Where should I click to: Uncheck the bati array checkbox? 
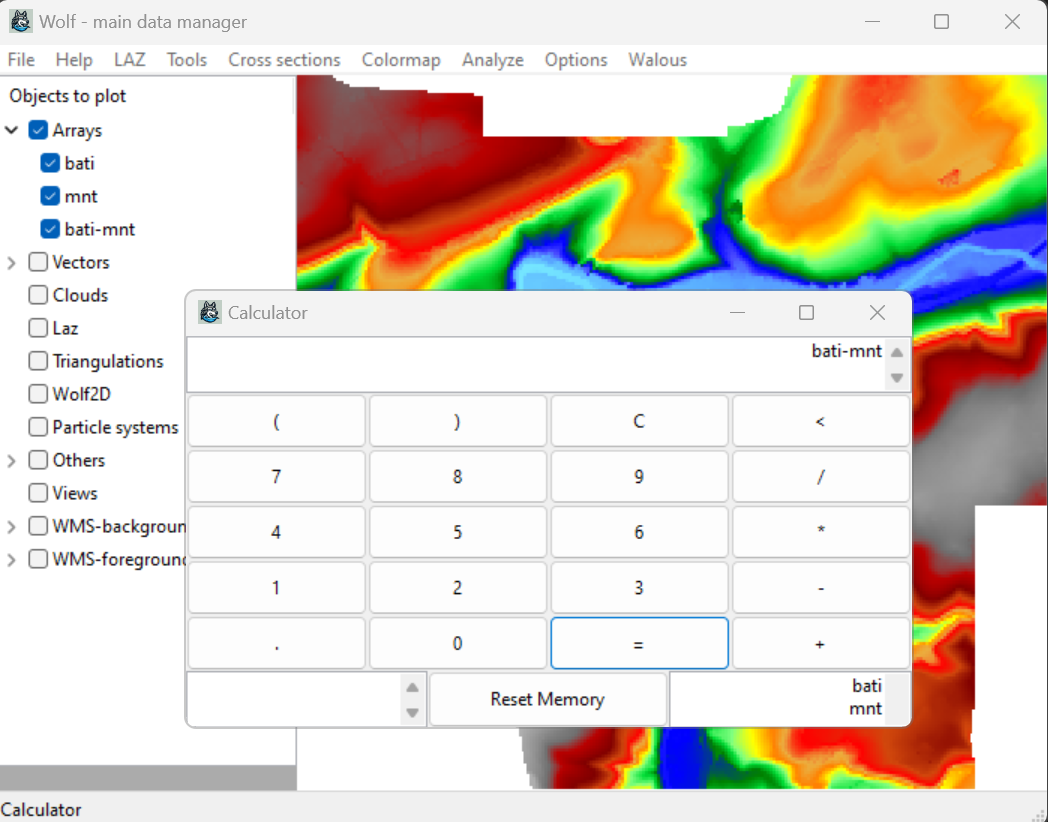coord(50,163)
